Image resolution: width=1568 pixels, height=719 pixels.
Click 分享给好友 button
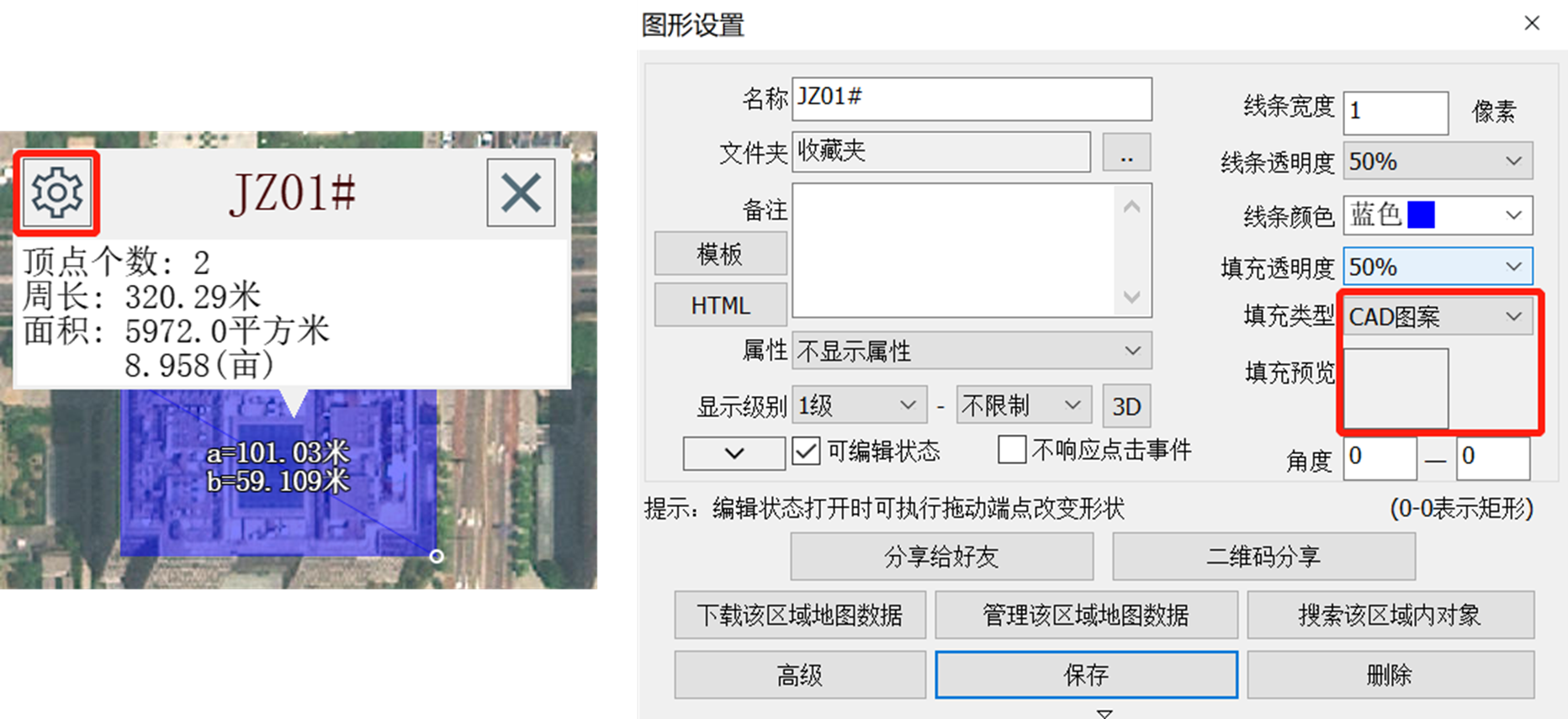tap(941, 557)
